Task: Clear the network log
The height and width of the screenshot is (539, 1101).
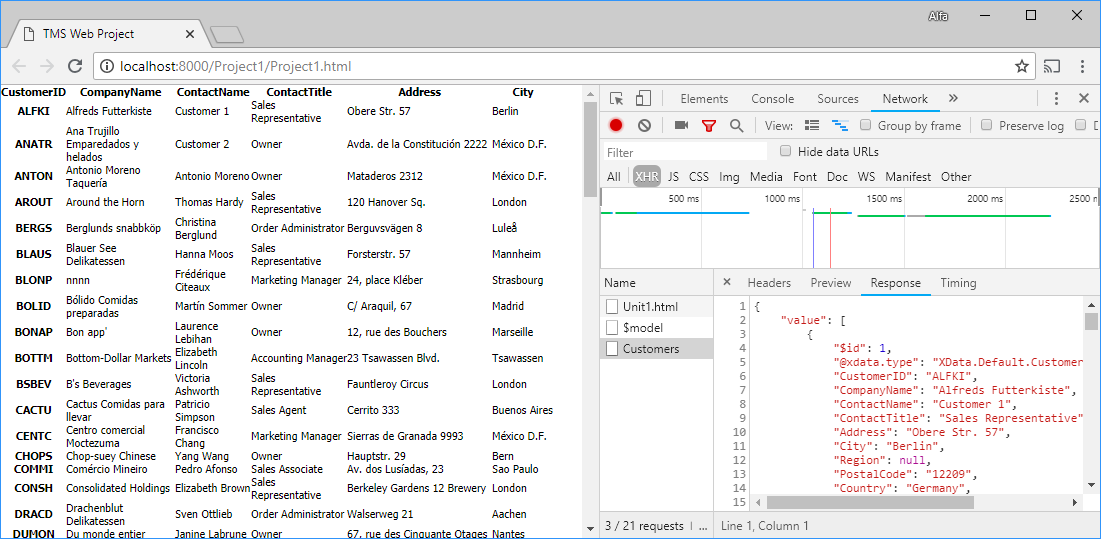Action: point(644,126)
